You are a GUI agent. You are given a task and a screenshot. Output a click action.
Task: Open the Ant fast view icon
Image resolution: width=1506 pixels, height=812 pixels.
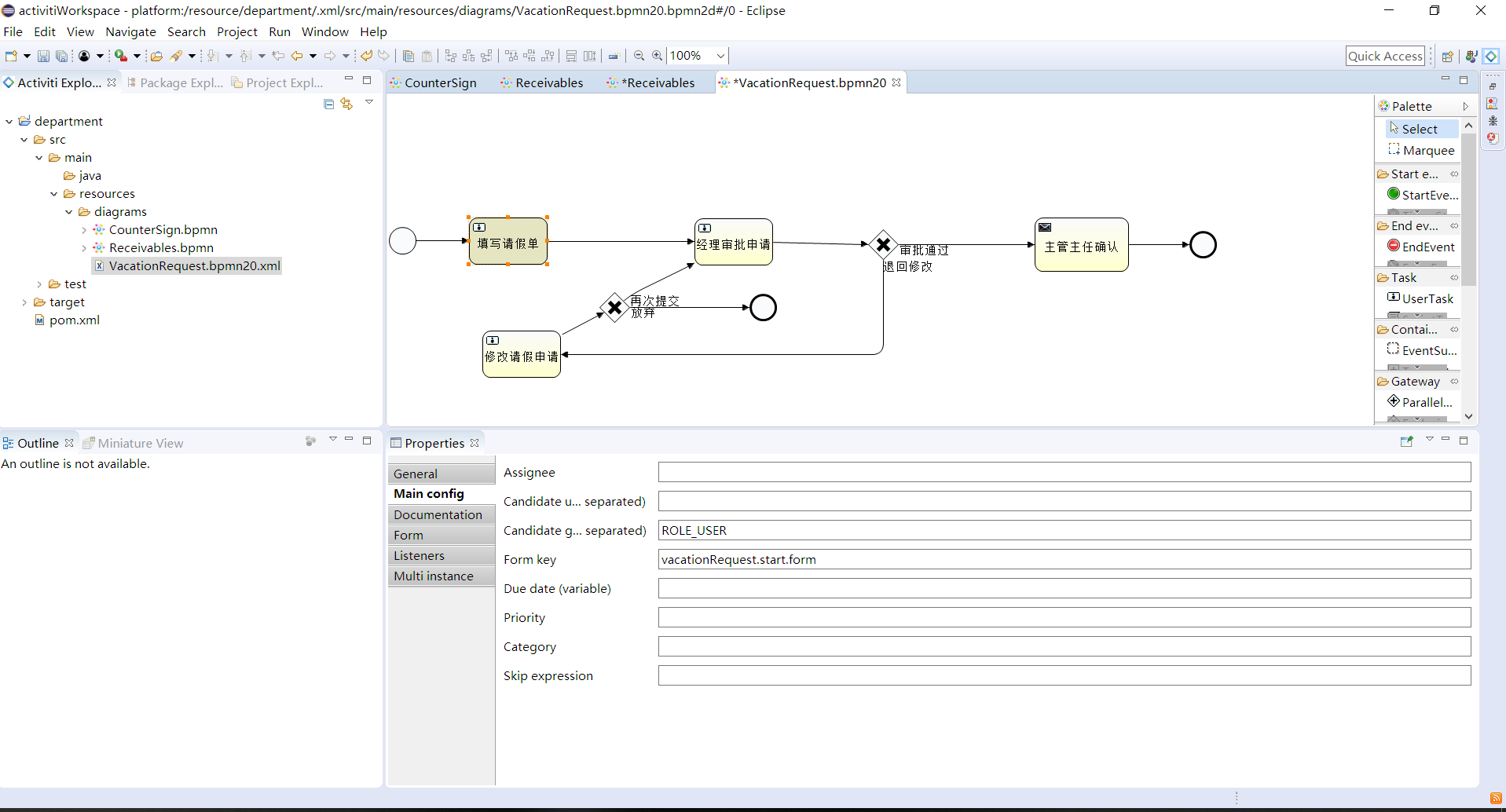1493,121
